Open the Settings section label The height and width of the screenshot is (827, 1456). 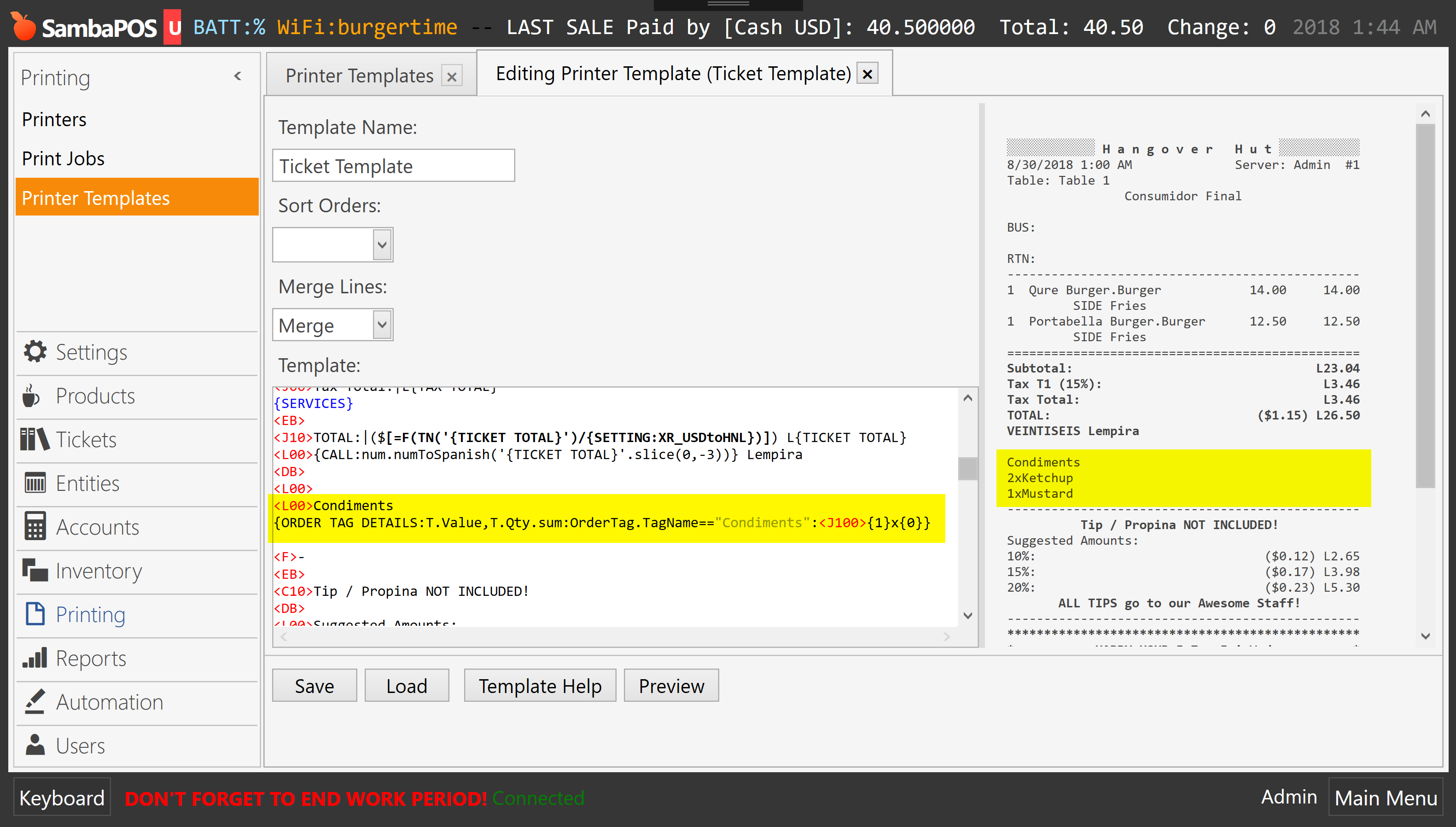tap(92, 352)
